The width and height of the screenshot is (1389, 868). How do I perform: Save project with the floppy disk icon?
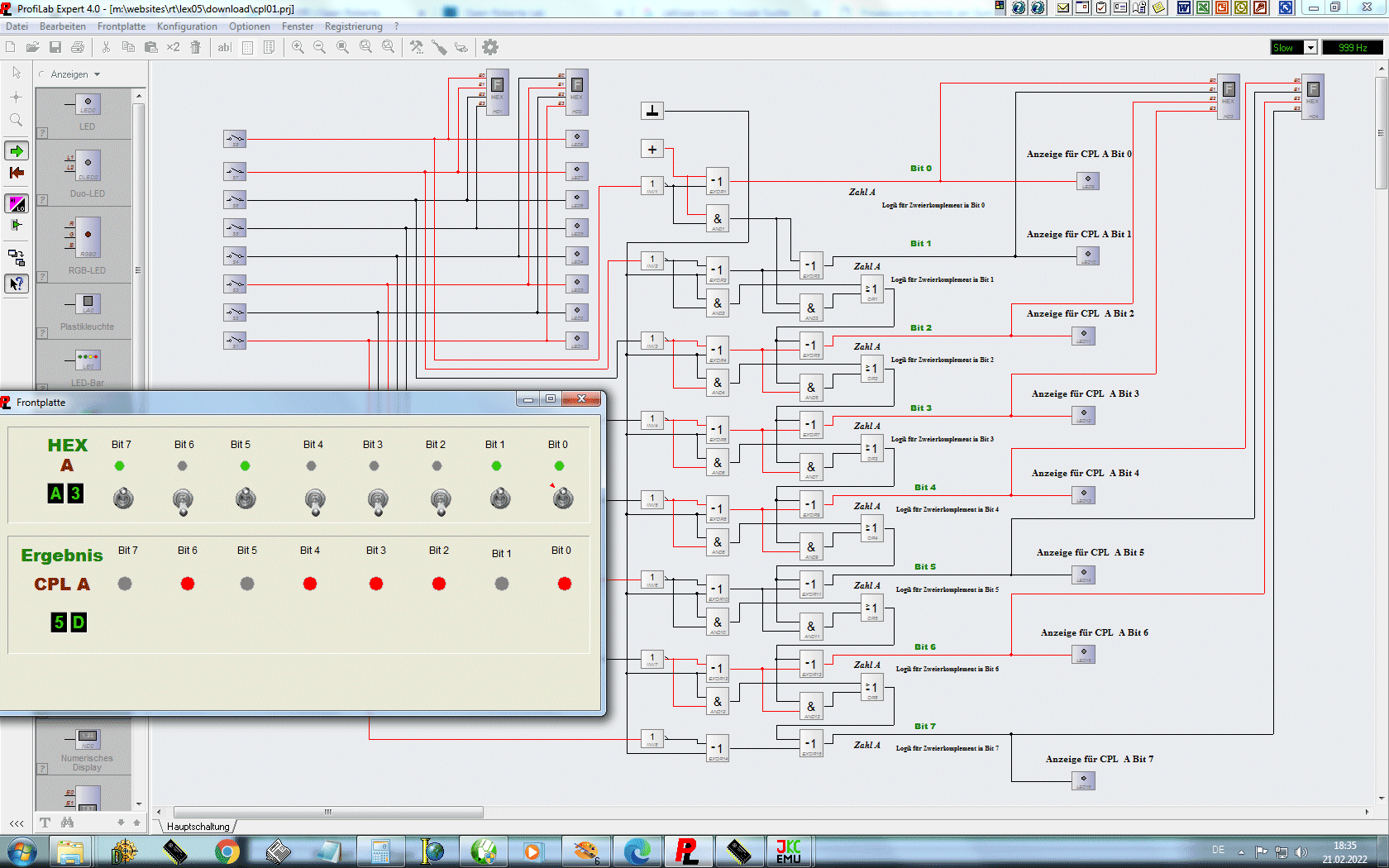point(55,47)
